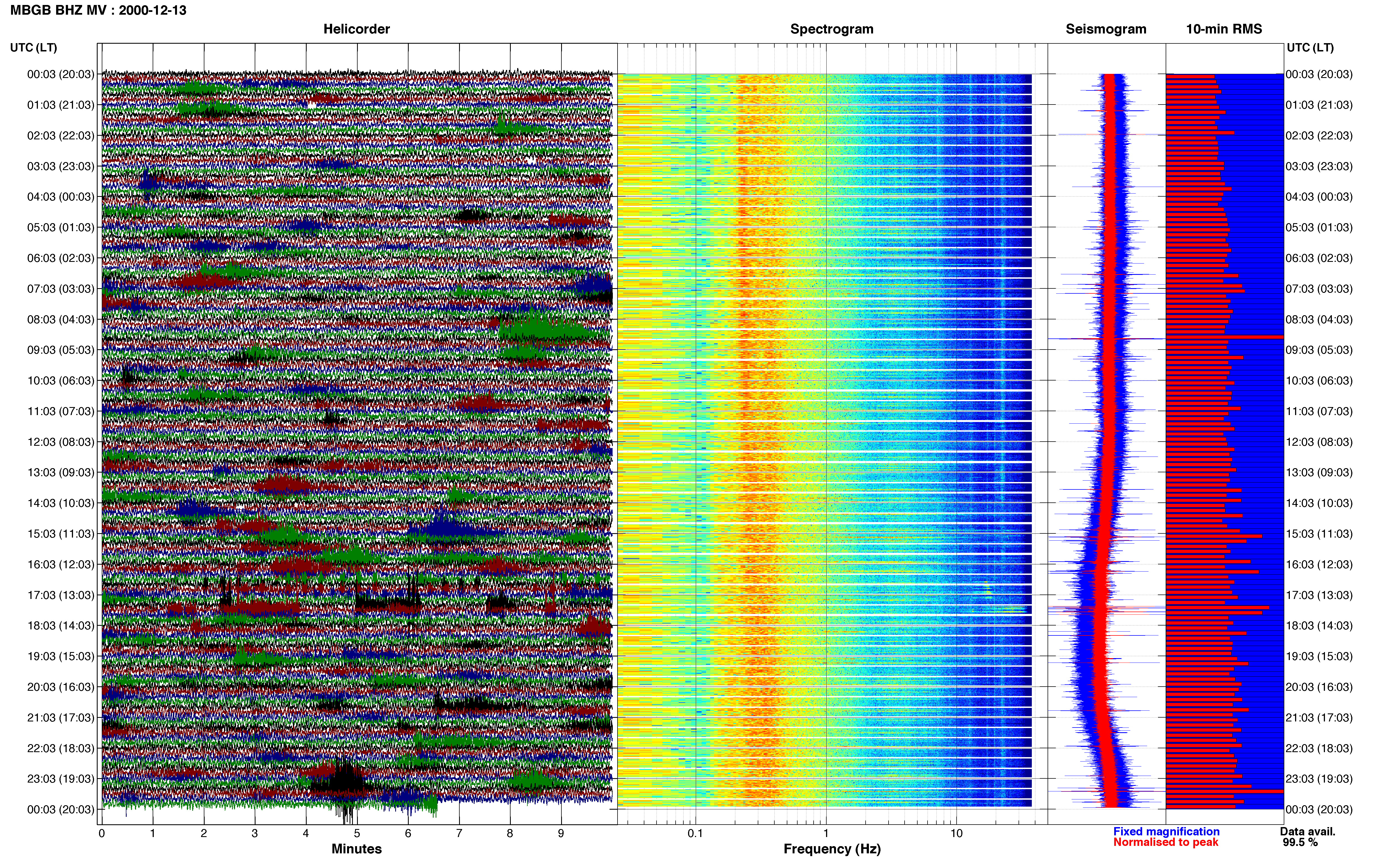Click the left time label '12:03 (08:03)'
1388x868 pixels.
61,442
